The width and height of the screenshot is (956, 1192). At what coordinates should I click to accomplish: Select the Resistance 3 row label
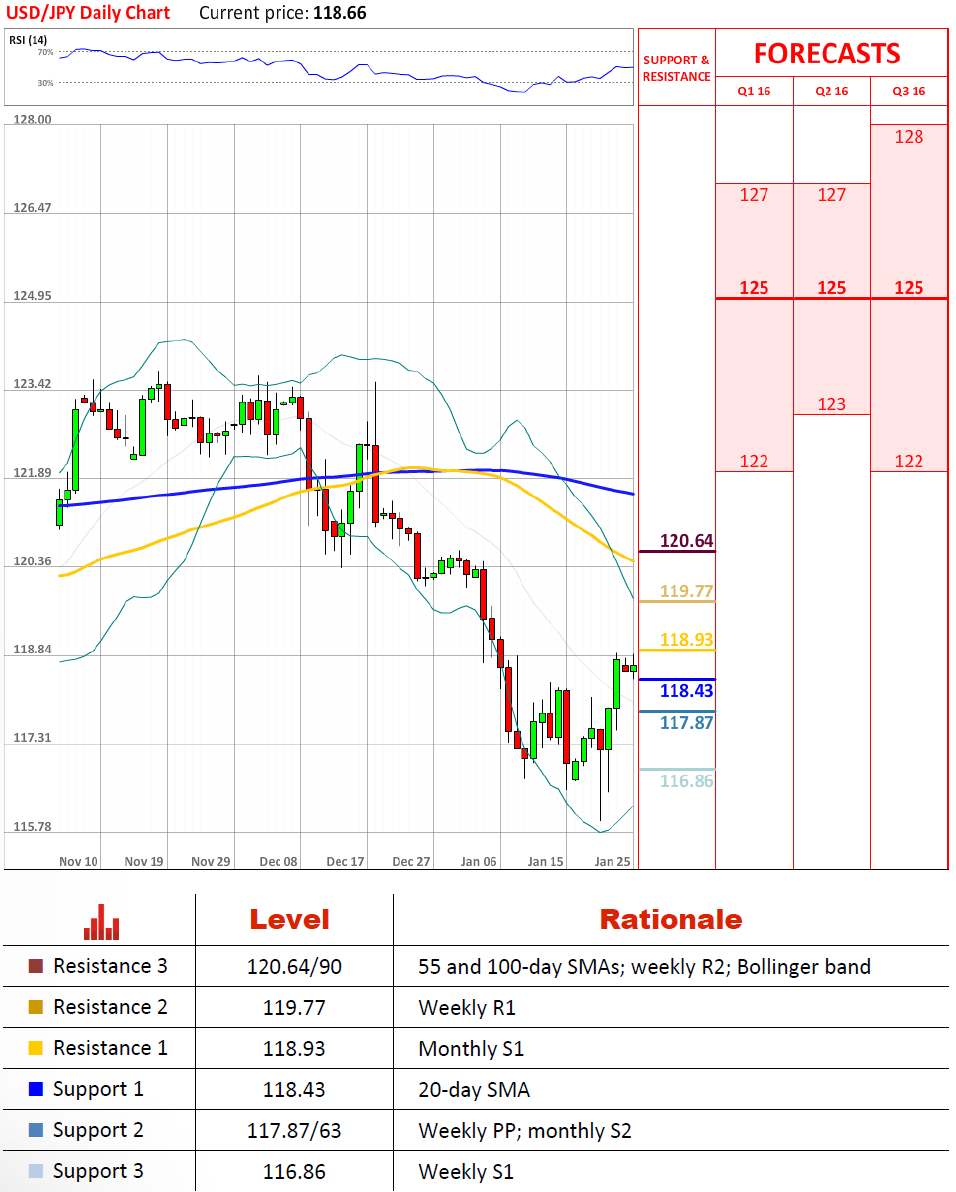coord(110,966)
